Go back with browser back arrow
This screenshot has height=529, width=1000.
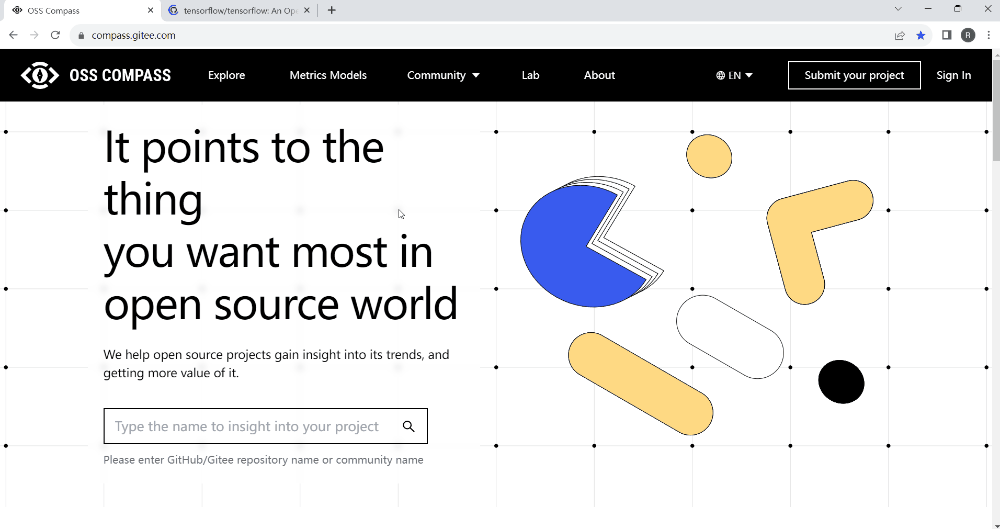(13, 35)
